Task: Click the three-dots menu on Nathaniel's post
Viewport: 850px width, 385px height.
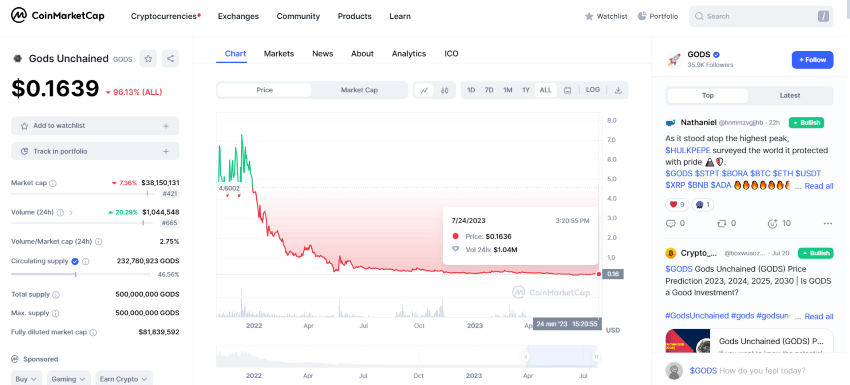Action: coord(827,223)
